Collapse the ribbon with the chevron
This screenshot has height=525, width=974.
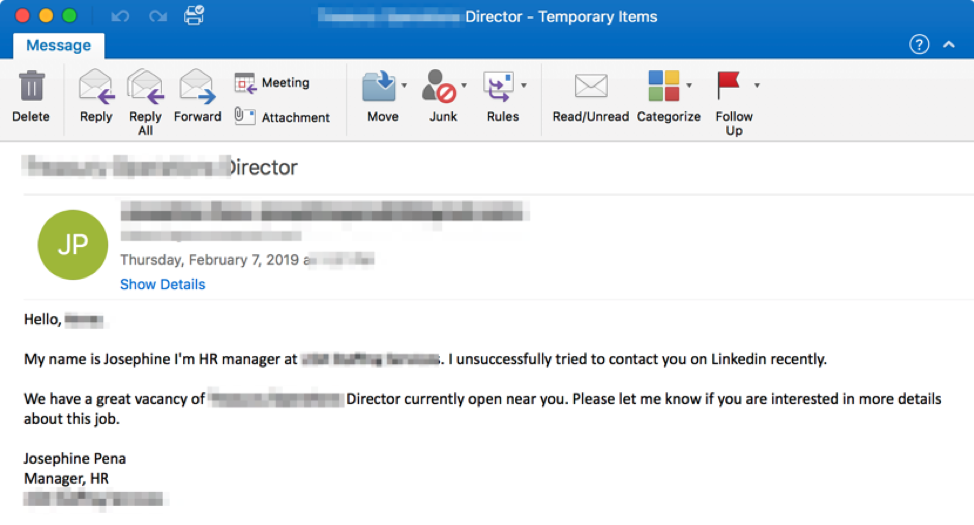949,45
